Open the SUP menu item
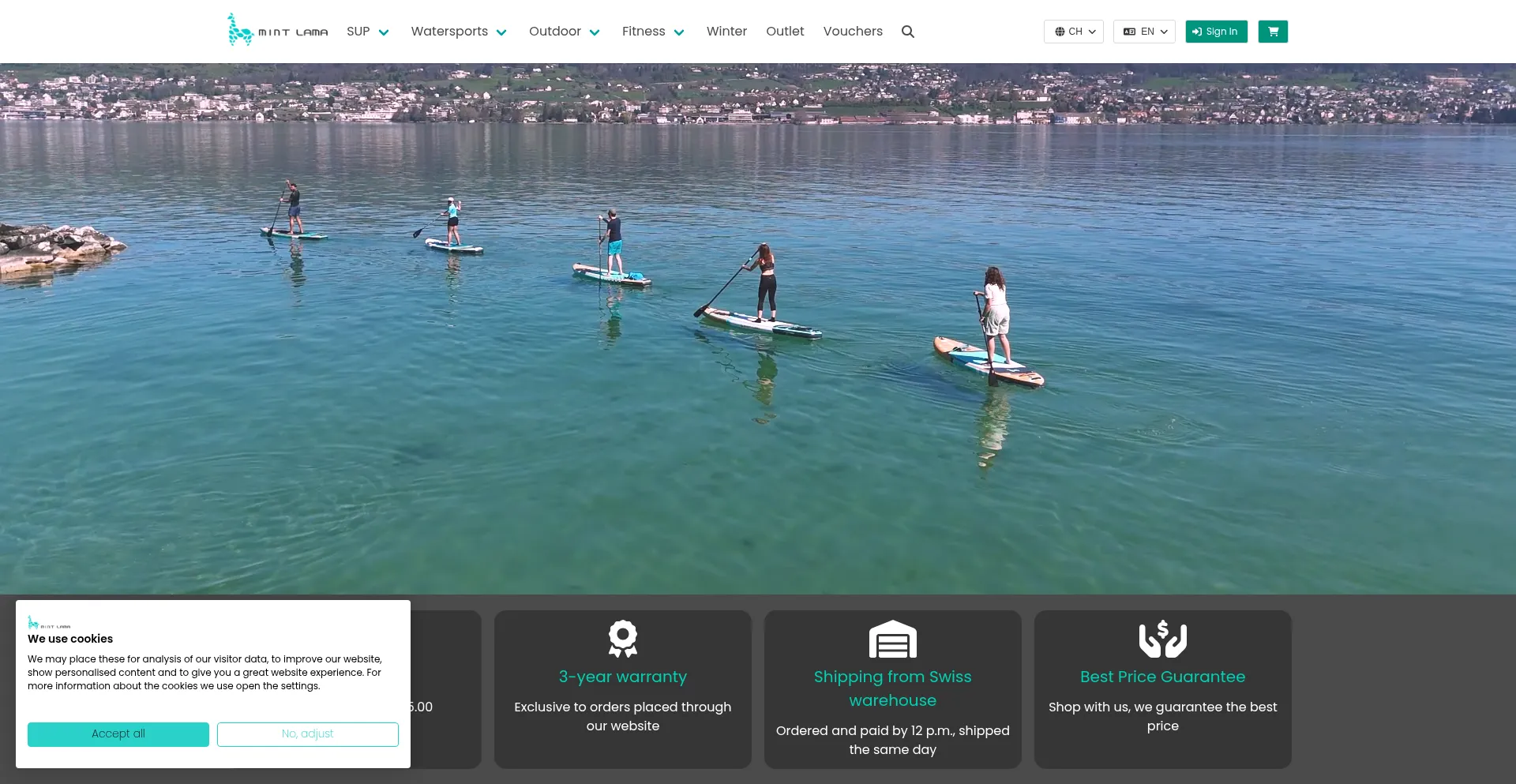 [358, 32]
